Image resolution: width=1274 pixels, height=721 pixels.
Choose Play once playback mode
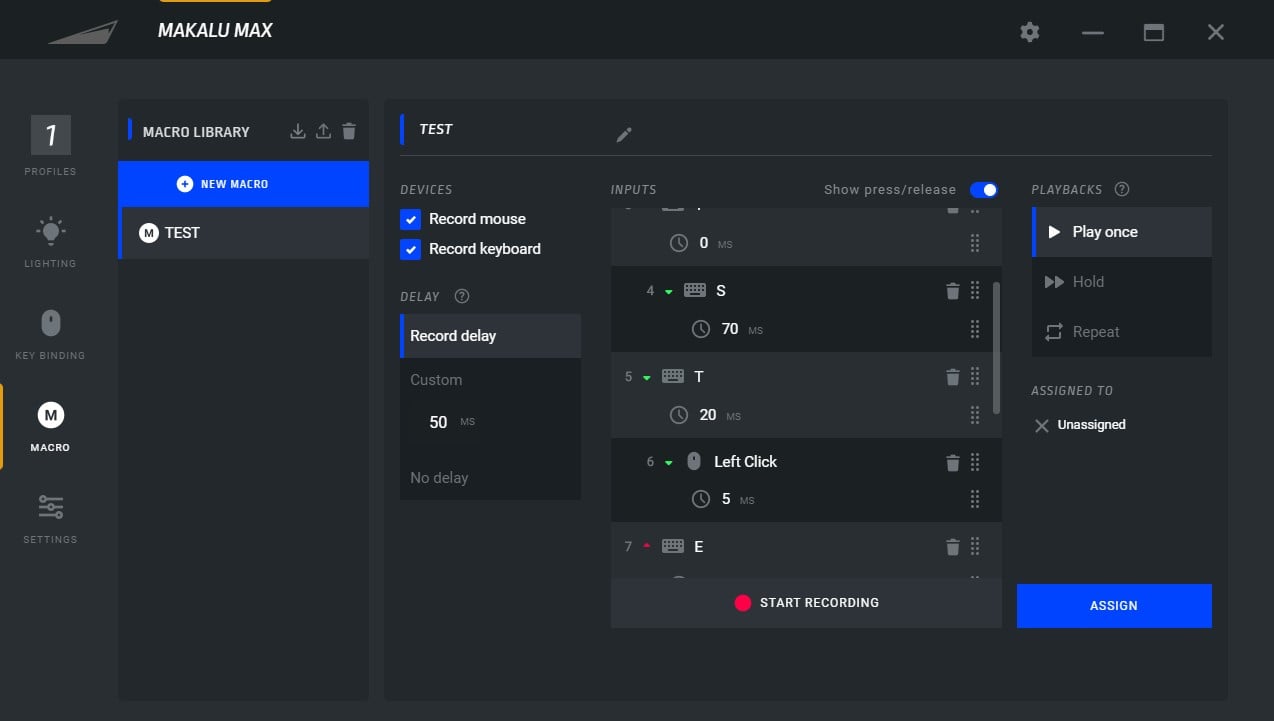[x=1122, y=232]
